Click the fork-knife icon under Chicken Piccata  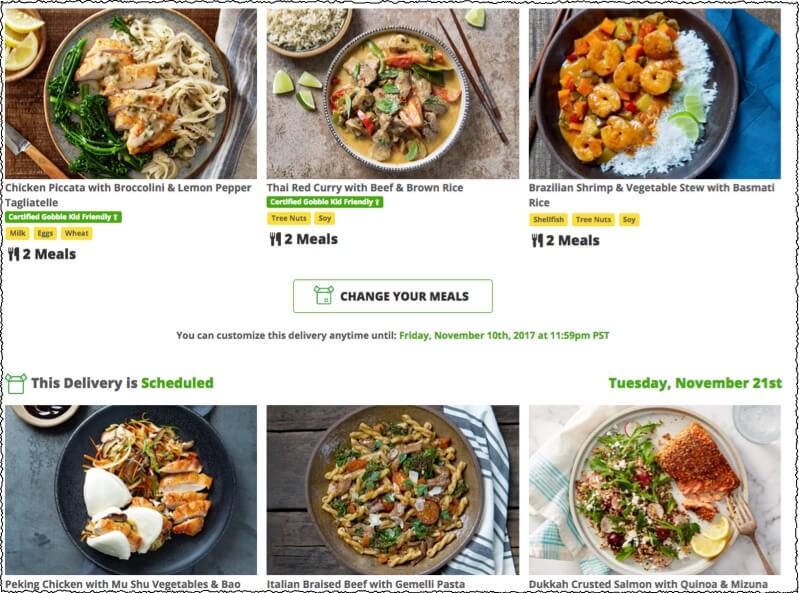[x=14, y=254]
